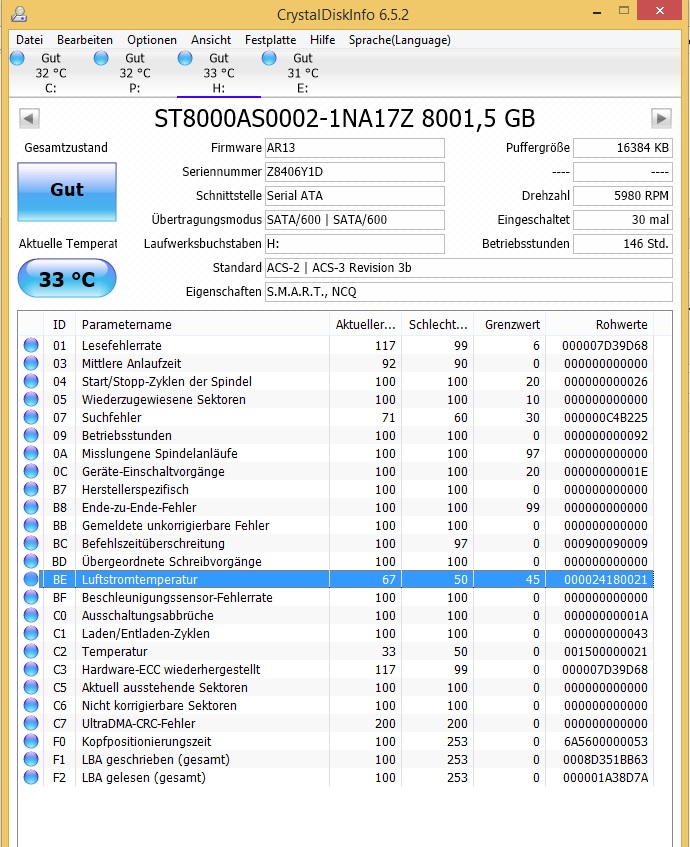
Task: Click the Grenzwert column header
Action: coord(510,325)
